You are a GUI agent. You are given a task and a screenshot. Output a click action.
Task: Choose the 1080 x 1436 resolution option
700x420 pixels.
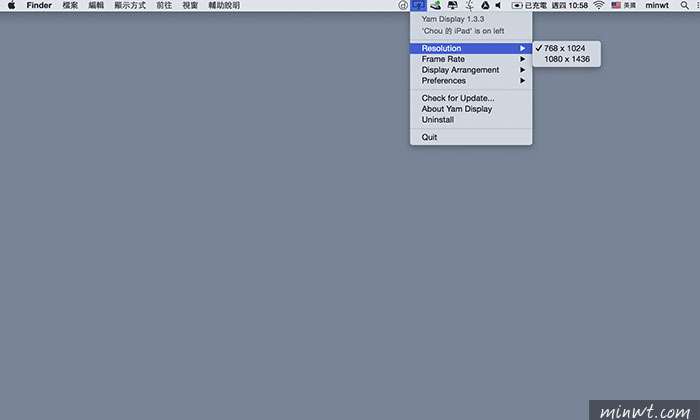pyautogui.click(x=567, y=59)
